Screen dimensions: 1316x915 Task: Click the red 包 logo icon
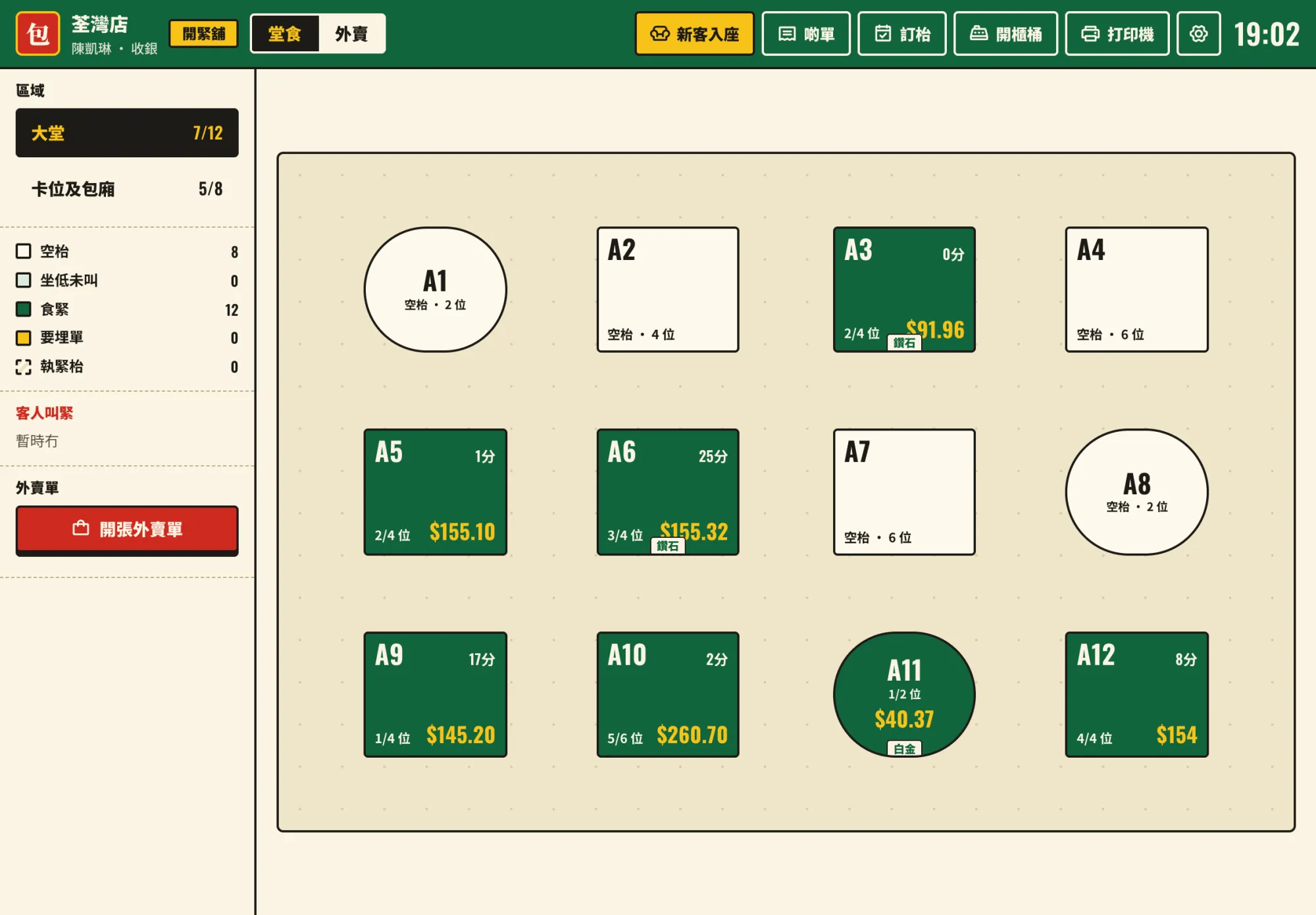[38, 34]
